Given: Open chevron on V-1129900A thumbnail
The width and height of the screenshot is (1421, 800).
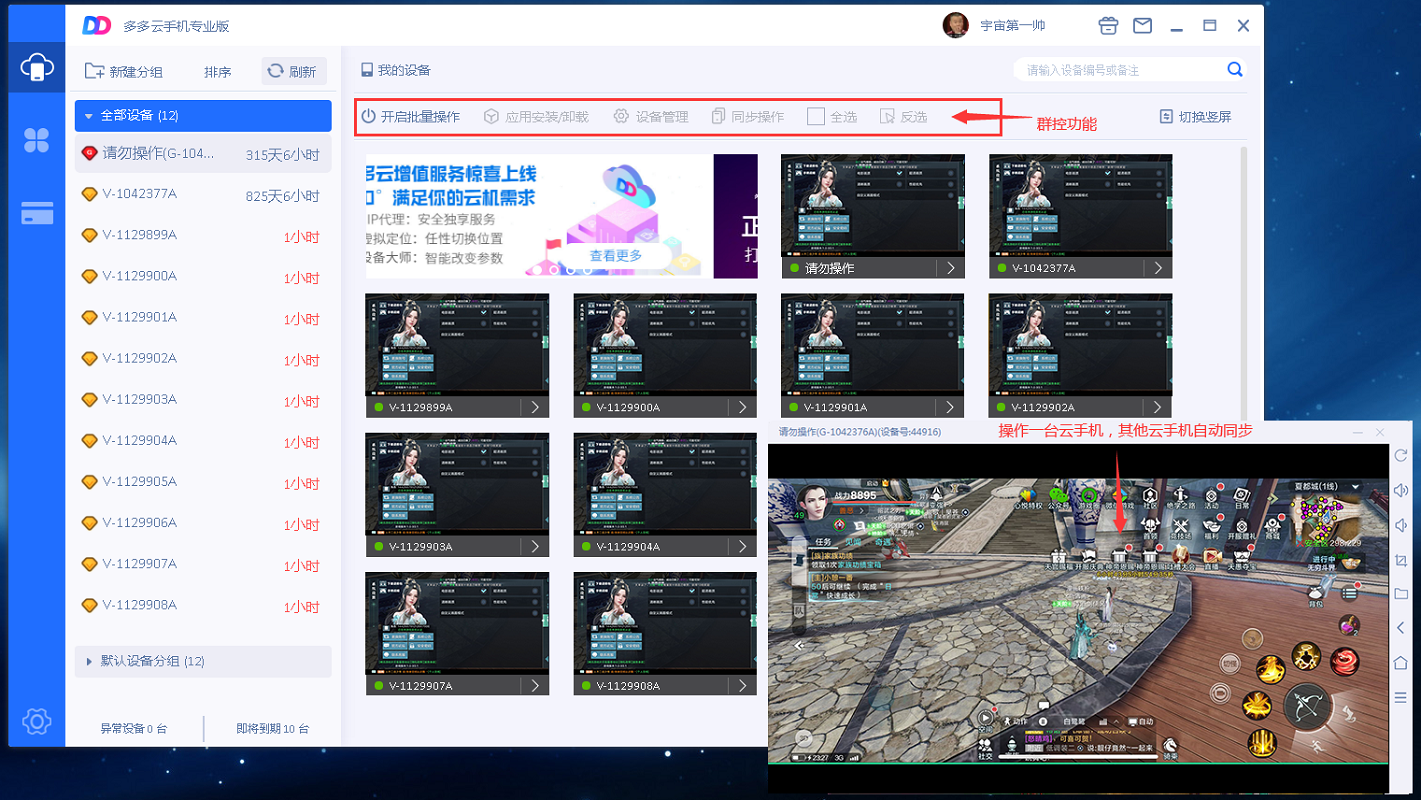Looking at the screenshot, I should pos(743,407).
